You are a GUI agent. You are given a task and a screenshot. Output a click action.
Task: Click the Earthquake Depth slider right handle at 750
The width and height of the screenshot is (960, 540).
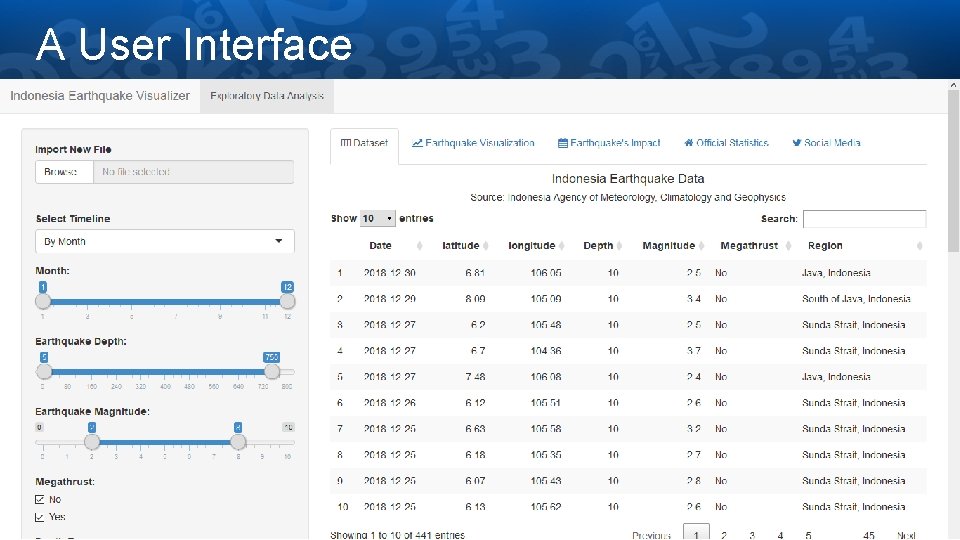272,372
